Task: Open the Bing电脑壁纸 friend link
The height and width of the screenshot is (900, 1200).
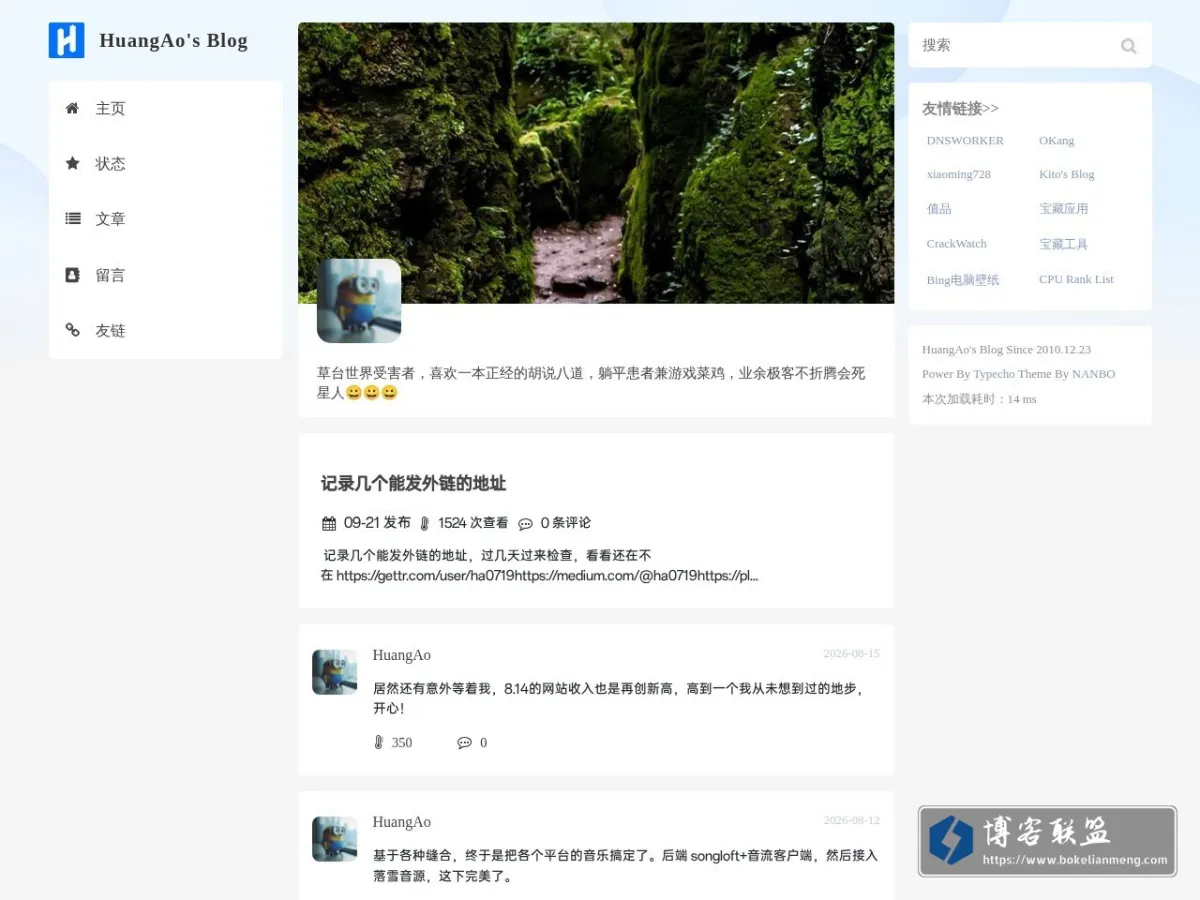Action: coord(963,280)
